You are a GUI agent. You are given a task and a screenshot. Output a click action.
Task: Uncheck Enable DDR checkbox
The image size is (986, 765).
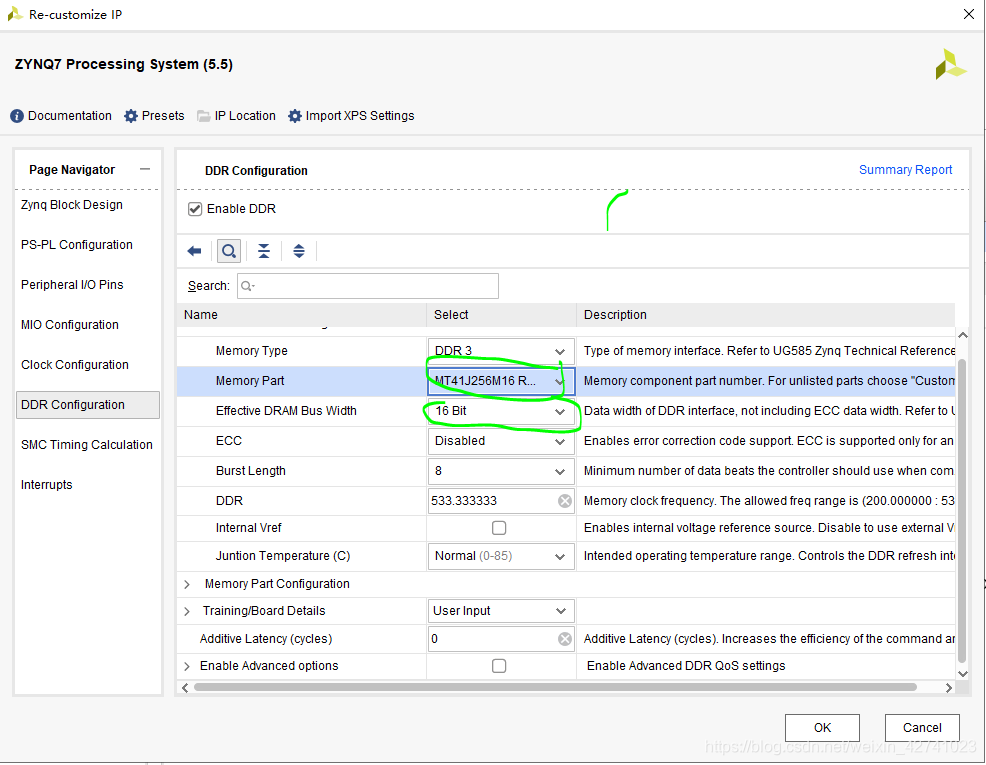click(x=195, y=209)
